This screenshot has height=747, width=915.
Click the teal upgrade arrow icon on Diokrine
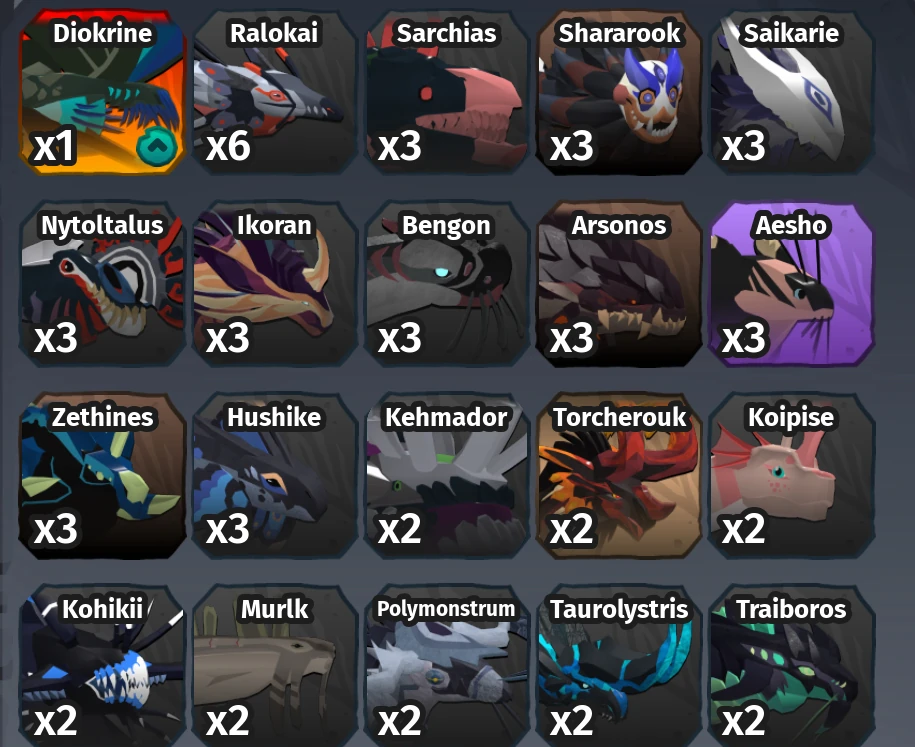pyautogui.click(x=157, y=146)
